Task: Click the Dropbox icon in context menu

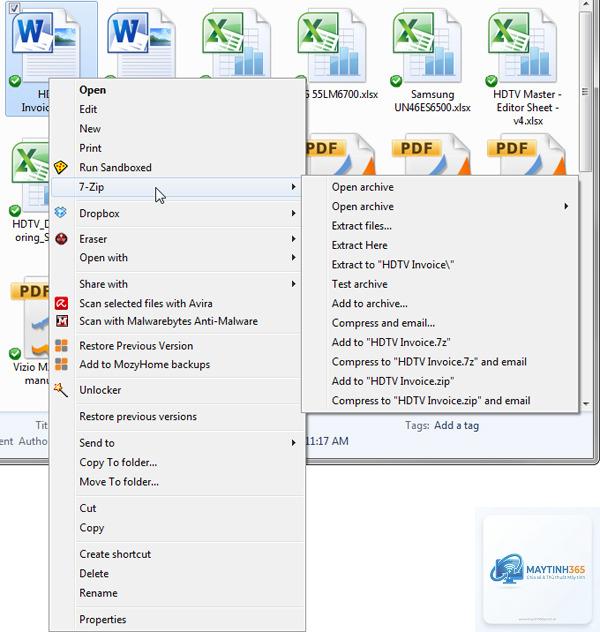Action: click(60, 212)
